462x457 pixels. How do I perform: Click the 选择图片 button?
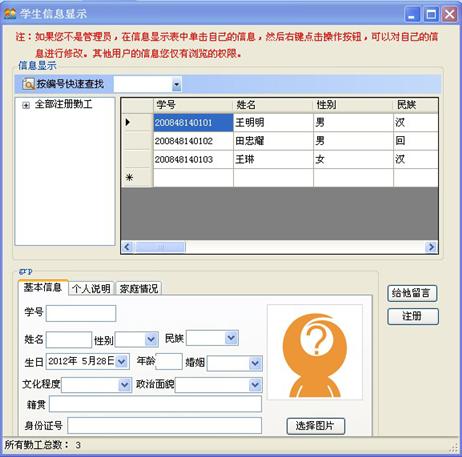[315, 426]
